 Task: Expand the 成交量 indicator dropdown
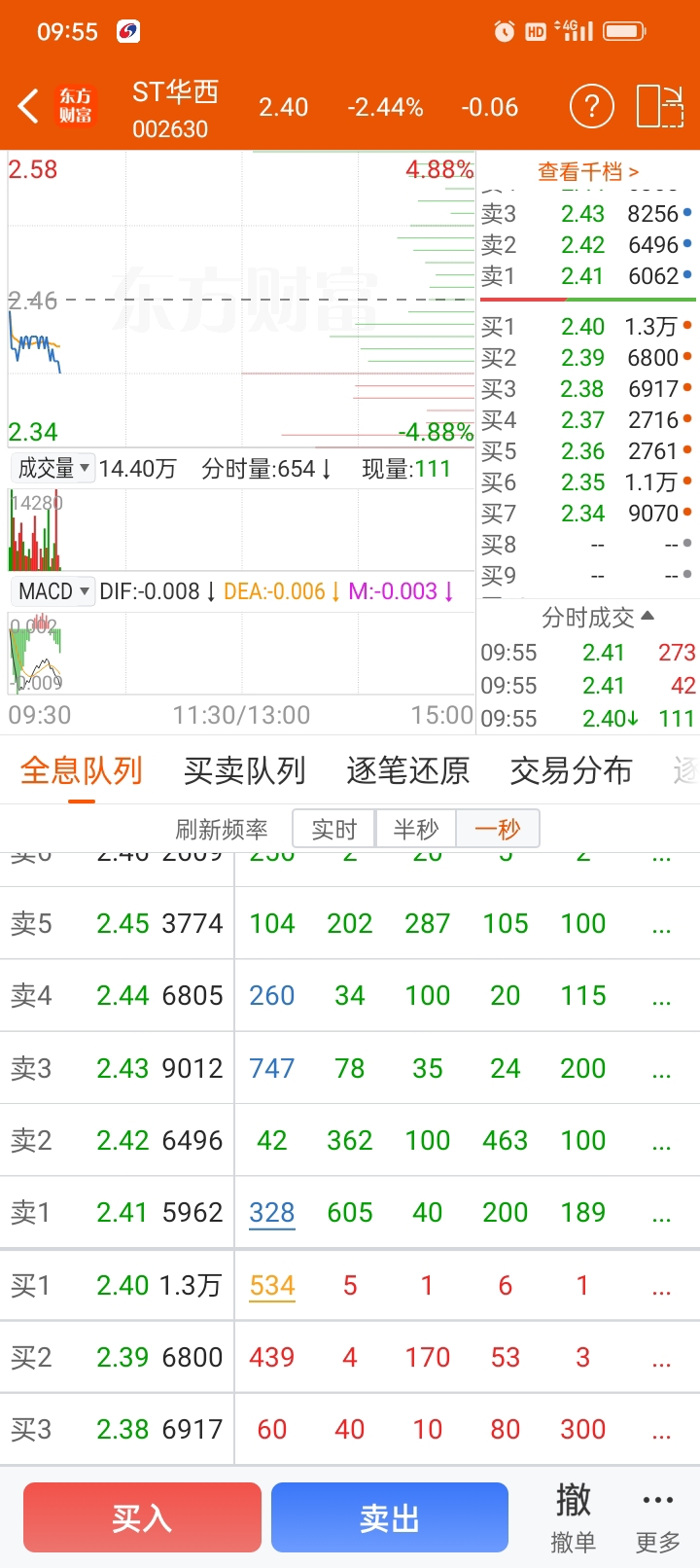pyautogui.click(x=52, y=468)
